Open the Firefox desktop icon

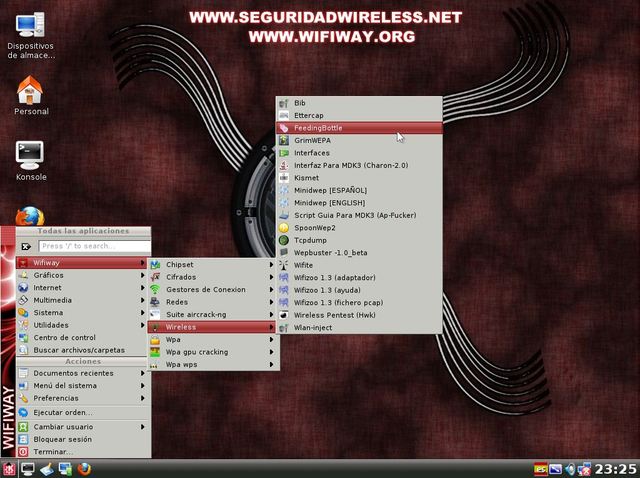[x=30, y=216]
